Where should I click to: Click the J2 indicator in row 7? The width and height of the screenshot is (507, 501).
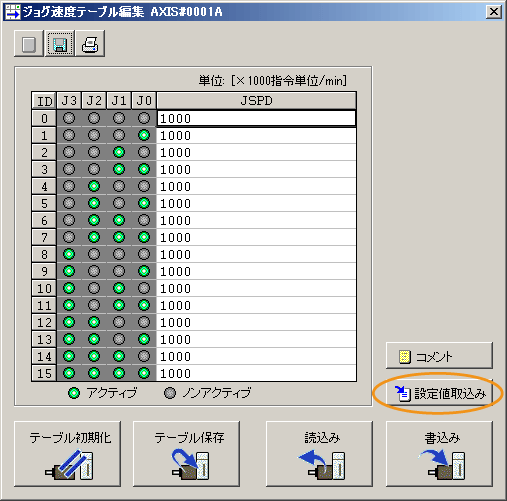point(94,237)
